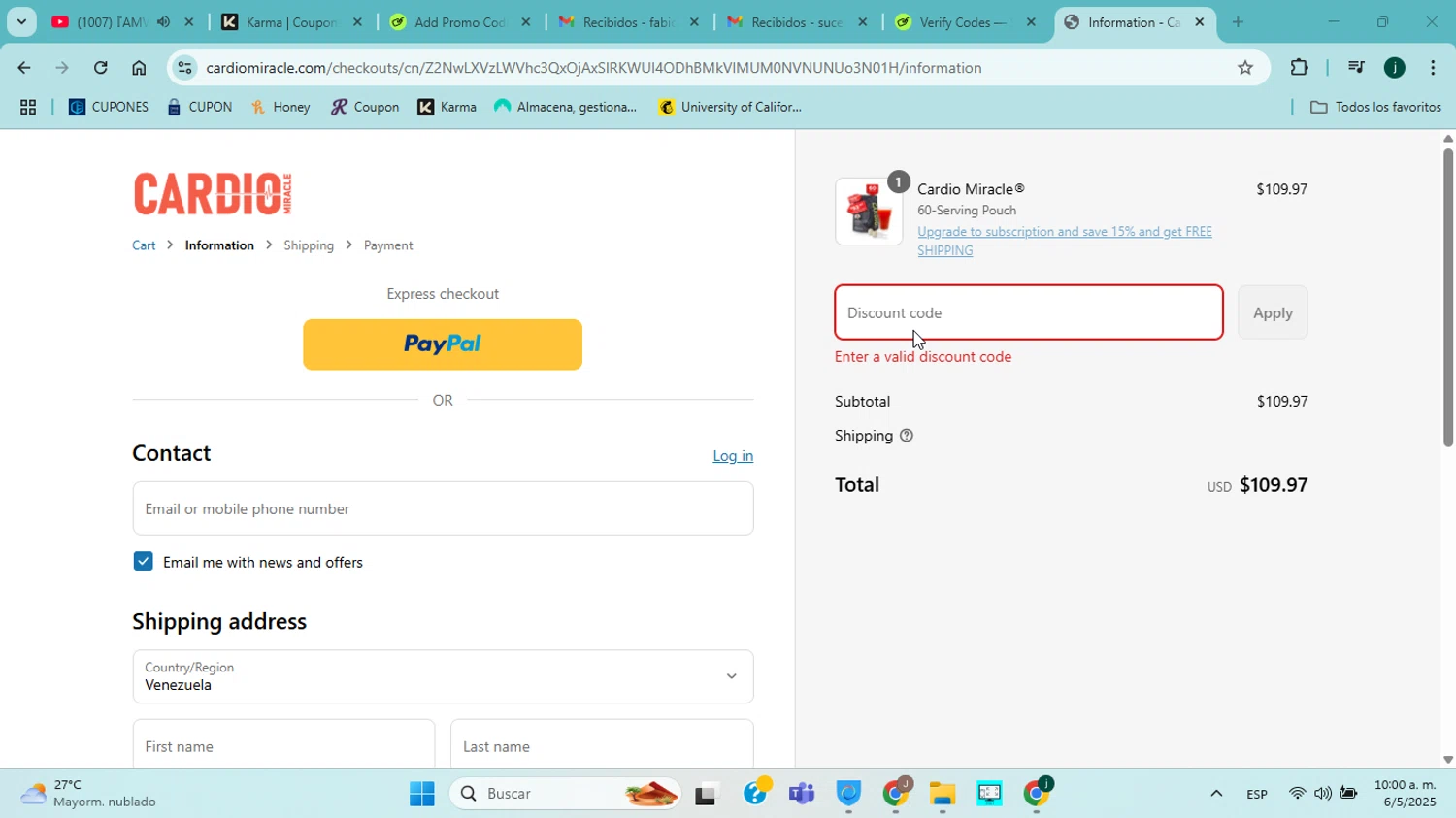Switch to Karma Coupon tab

[291, 21]
